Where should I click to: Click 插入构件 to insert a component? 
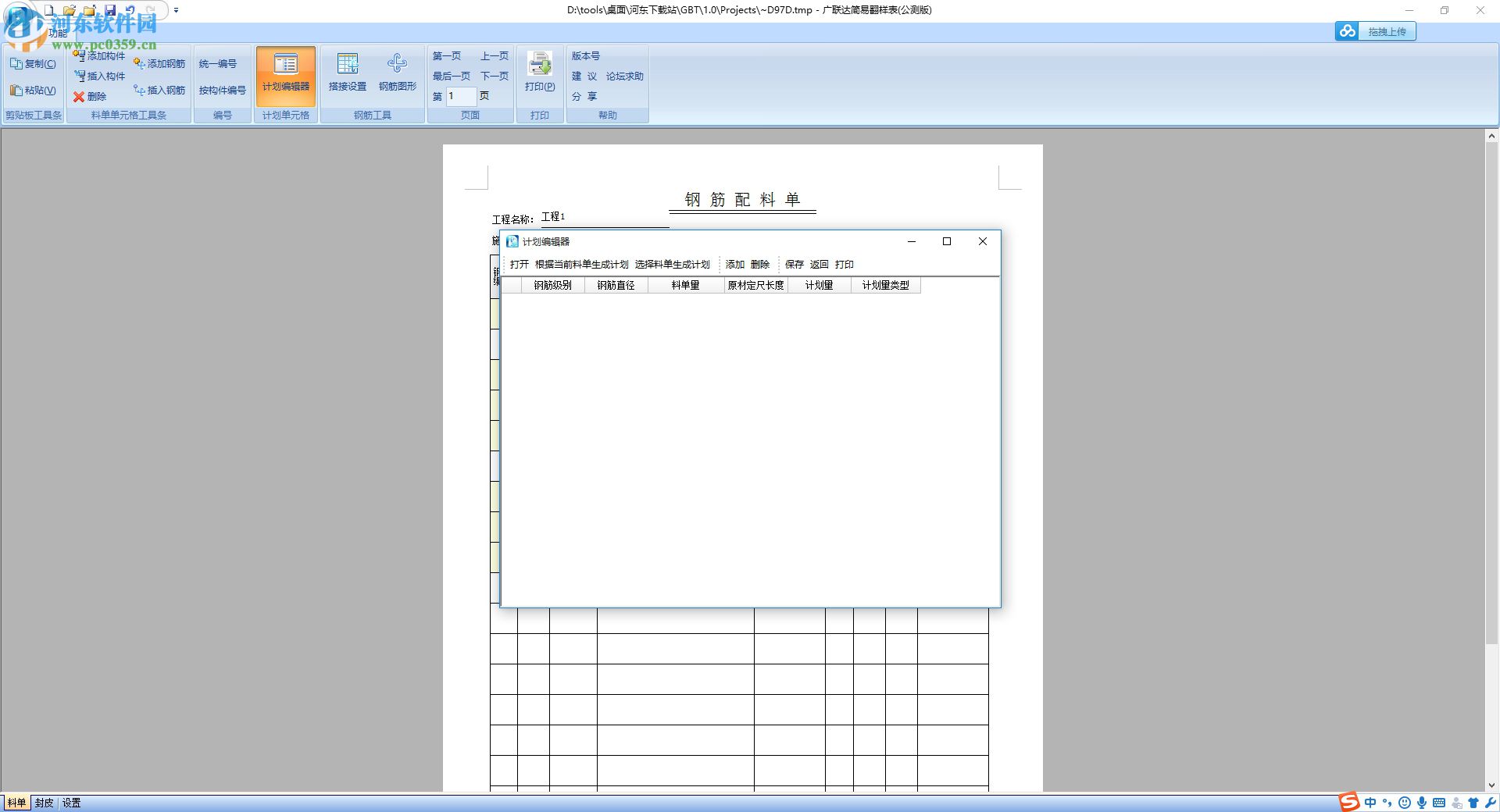click(x=99, y=76)
